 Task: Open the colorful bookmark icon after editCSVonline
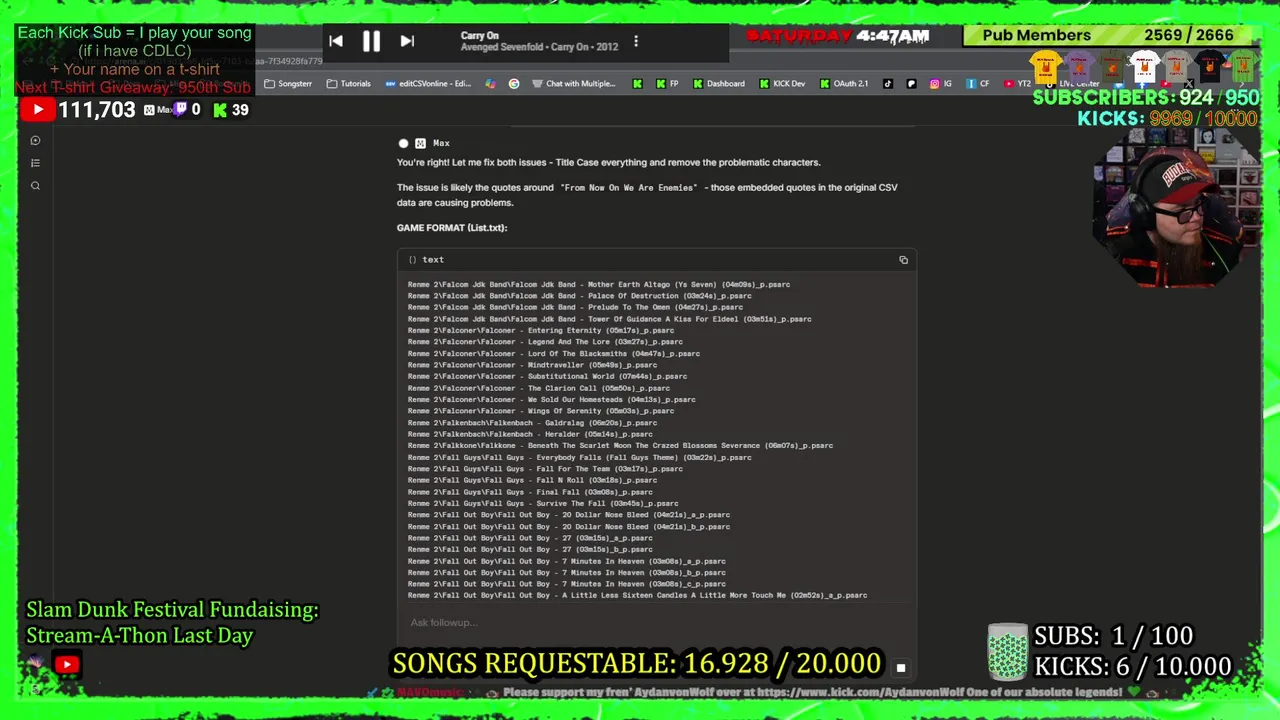(x=490, y=84)
